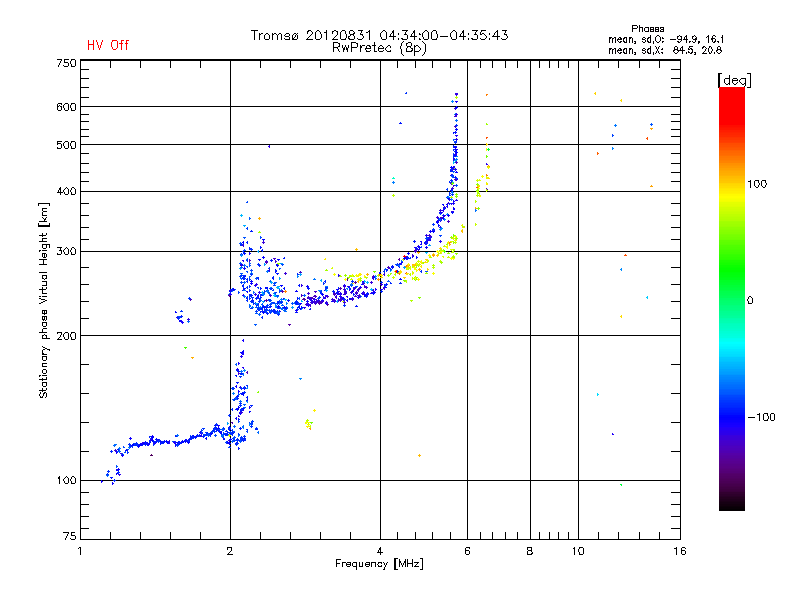Click the 'Phases' header text

click(647, 29)
